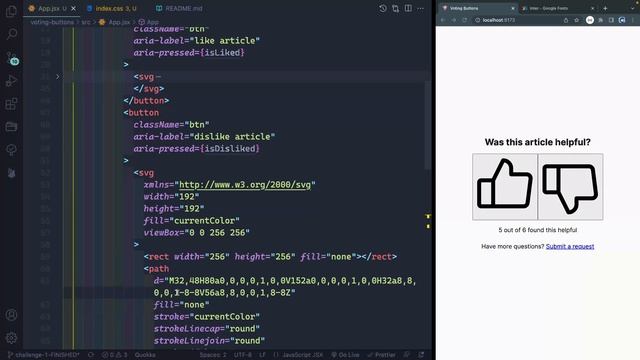Viewport: 640px width, 360px height.
Task: Close the App.jsx editor tab
Action: coord(73,8)
